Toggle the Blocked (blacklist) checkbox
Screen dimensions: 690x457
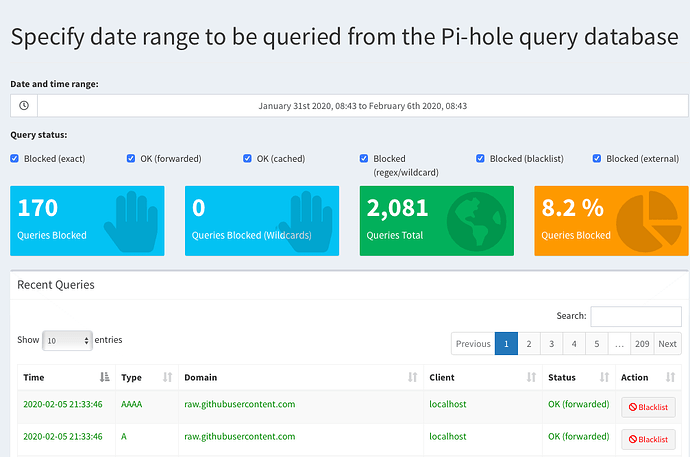pyautogui.click(x=481, y=158)
